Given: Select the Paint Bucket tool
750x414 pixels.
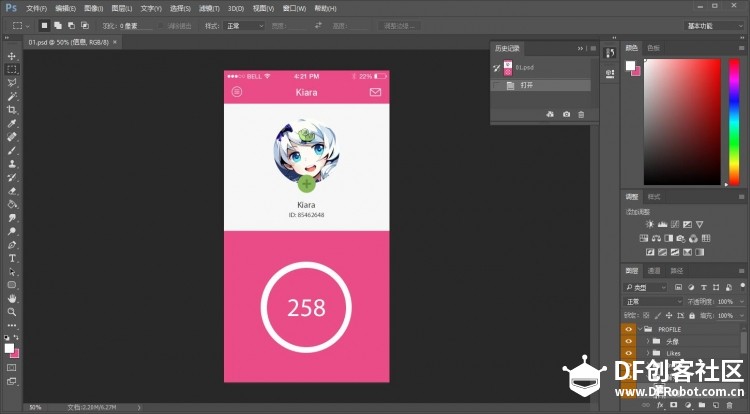Looking at the screenshot, I should (12, 204).
